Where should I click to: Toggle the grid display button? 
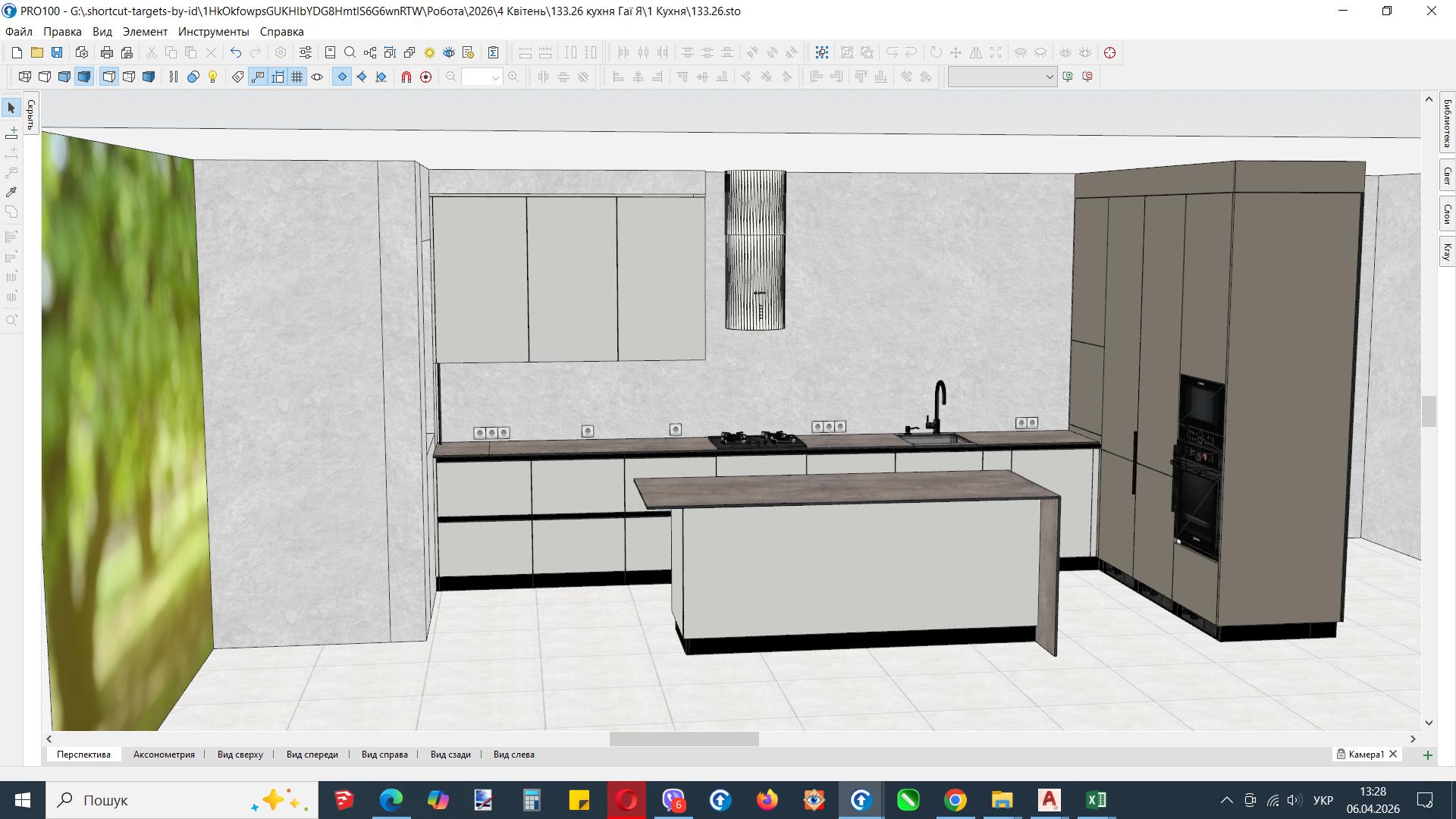point(297,77)
